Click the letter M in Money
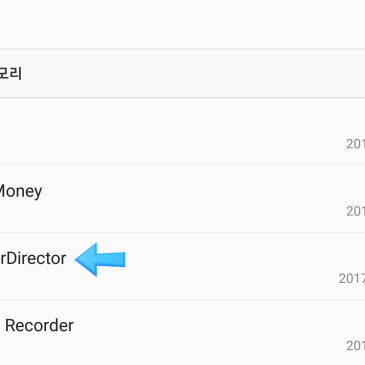The image size is (365, 365). [x=3, y=191]
